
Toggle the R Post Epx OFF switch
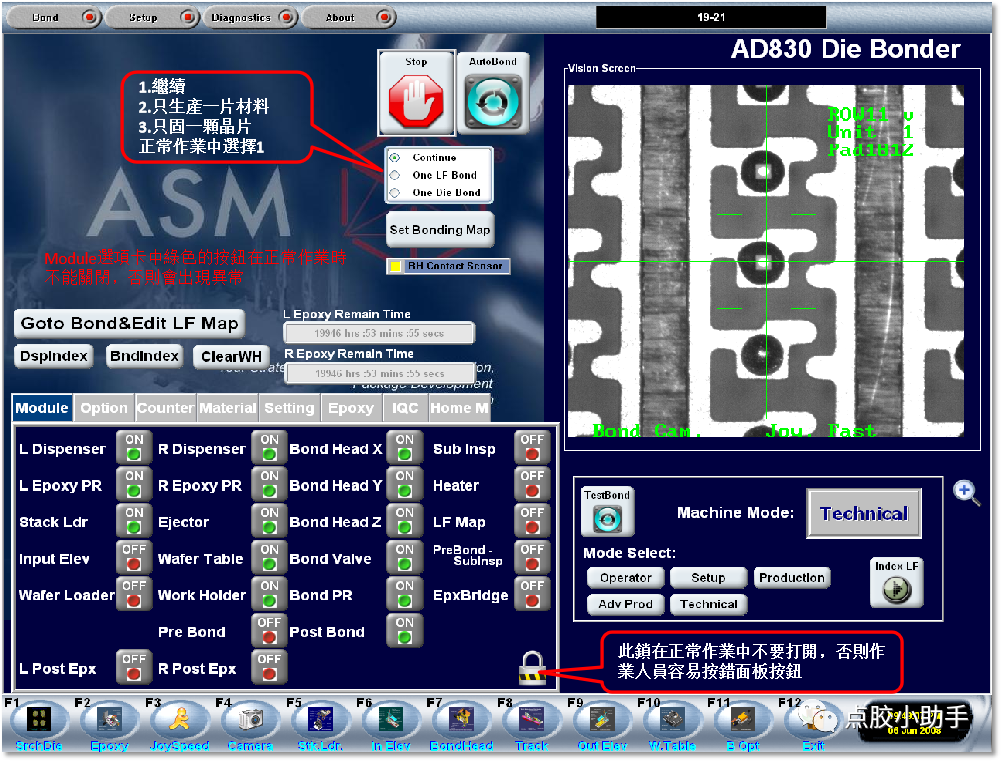pyautogui.click(x=269, y=667)
